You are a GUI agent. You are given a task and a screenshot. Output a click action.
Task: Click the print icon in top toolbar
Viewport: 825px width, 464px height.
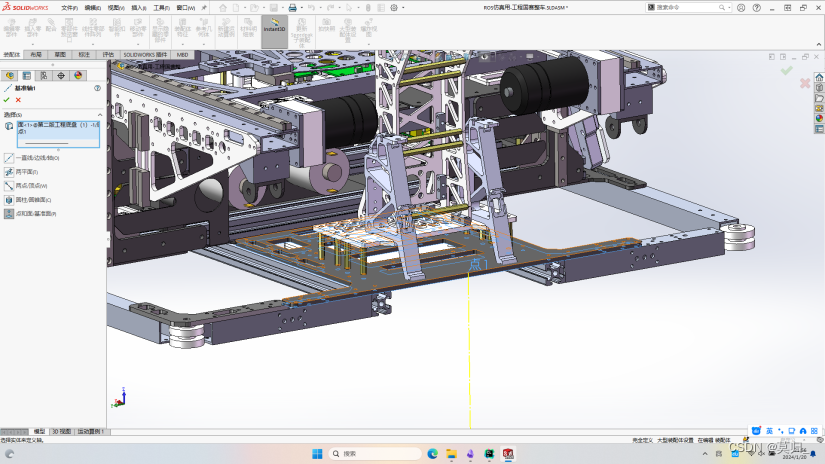(x=293, y=7)
